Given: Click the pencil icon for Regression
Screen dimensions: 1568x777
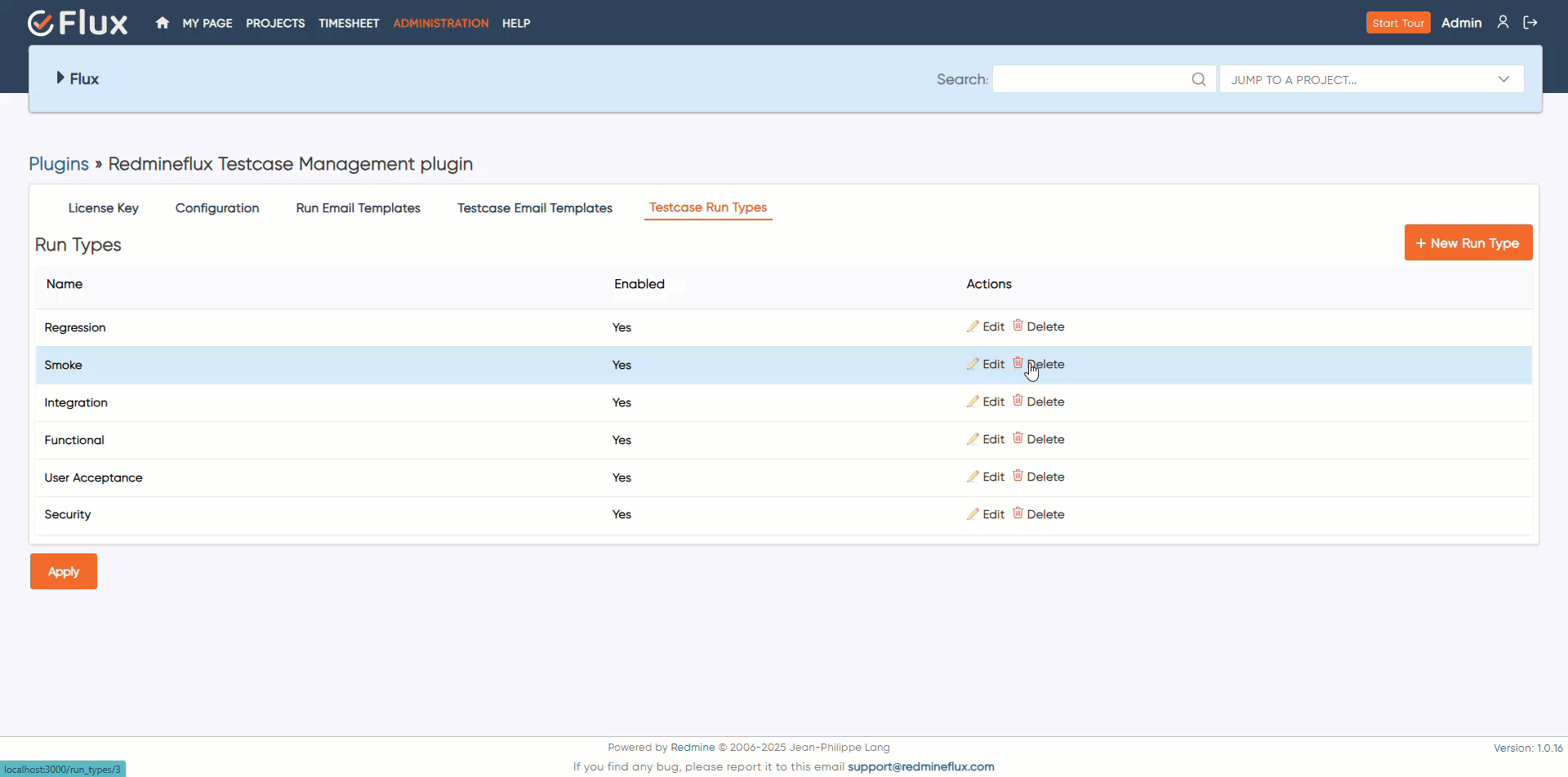Looking at the screenshot, I should tap(973, 326).
